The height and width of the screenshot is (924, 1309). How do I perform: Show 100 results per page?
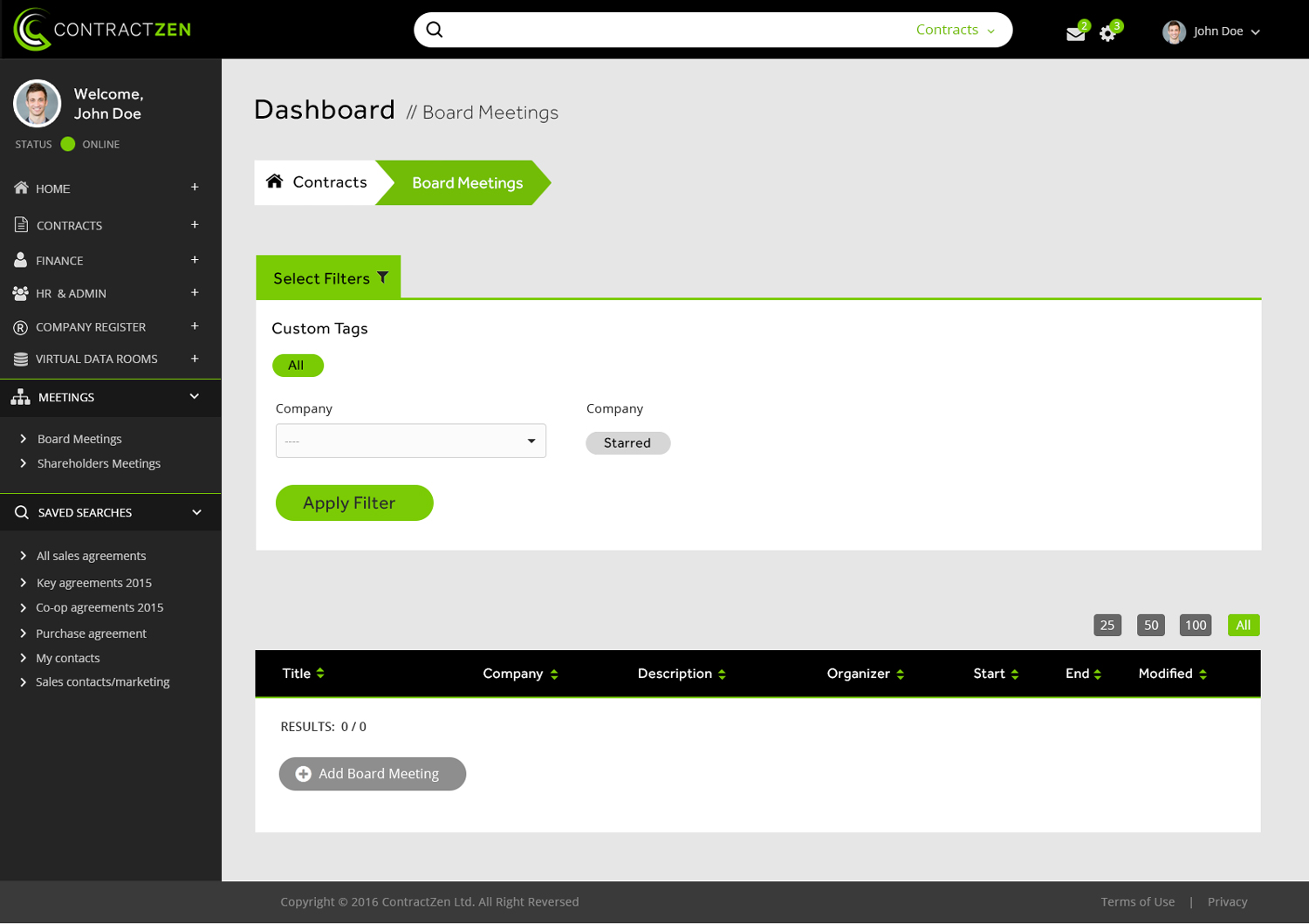tap(1196, 626)
